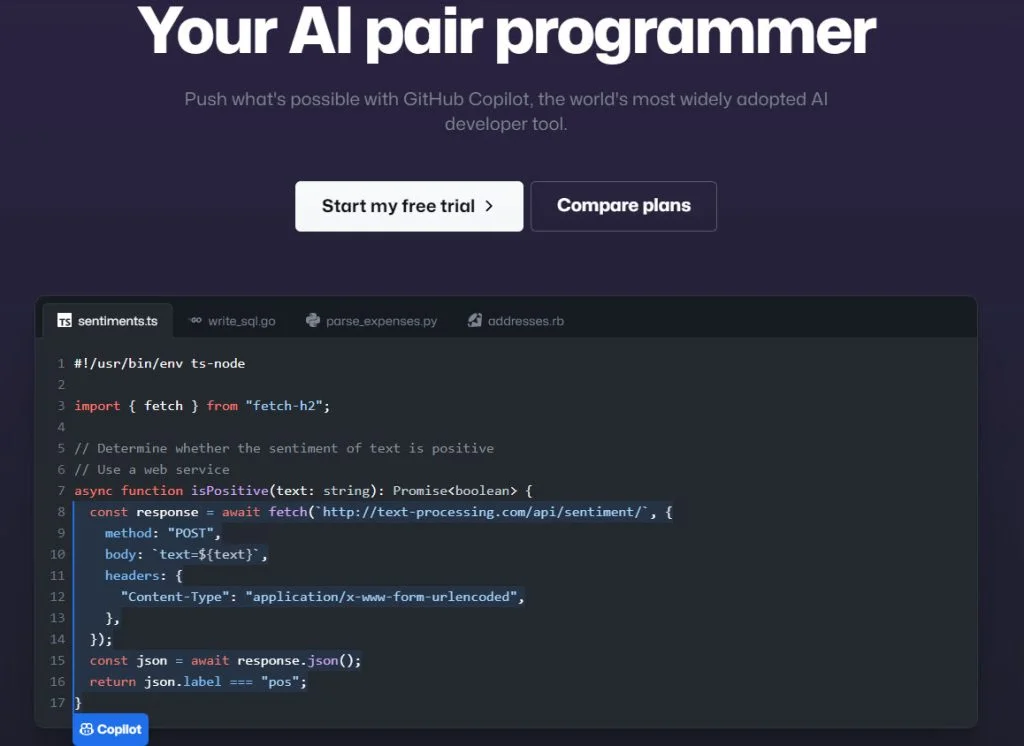Screen dimensions: 1024x746
Task: Open the parse_expenses.py tab
Action: [372, 321]
